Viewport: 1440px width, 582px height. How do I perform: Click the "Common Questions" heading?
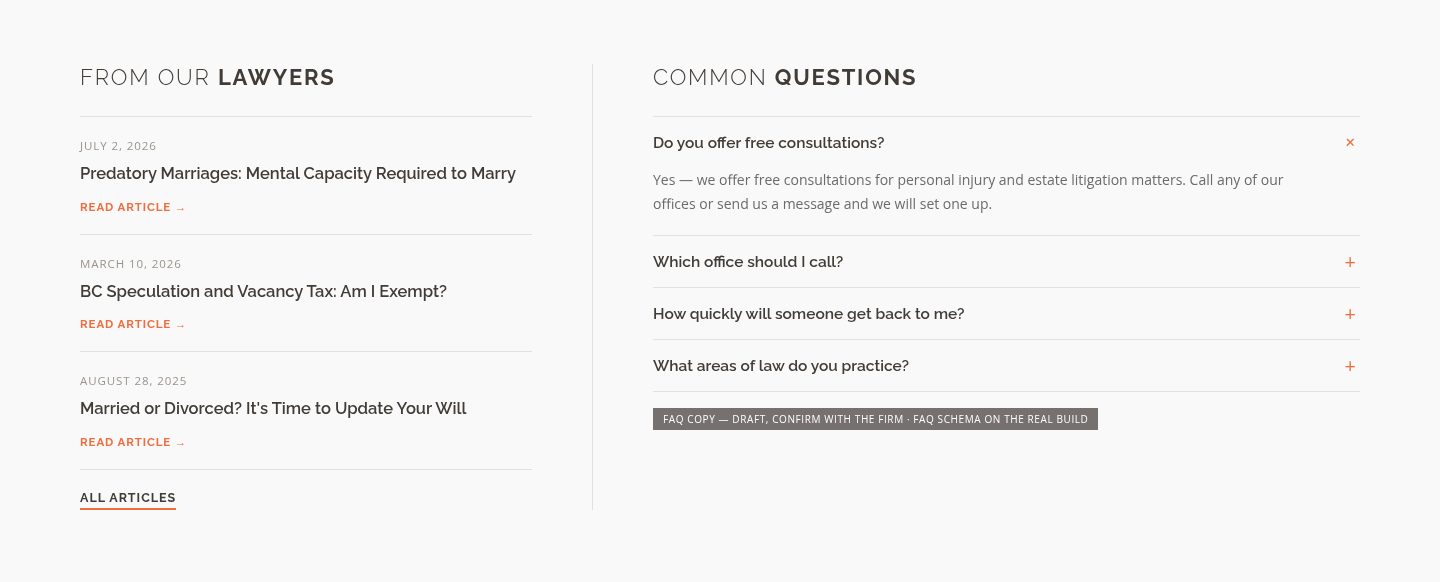[785, 77]
